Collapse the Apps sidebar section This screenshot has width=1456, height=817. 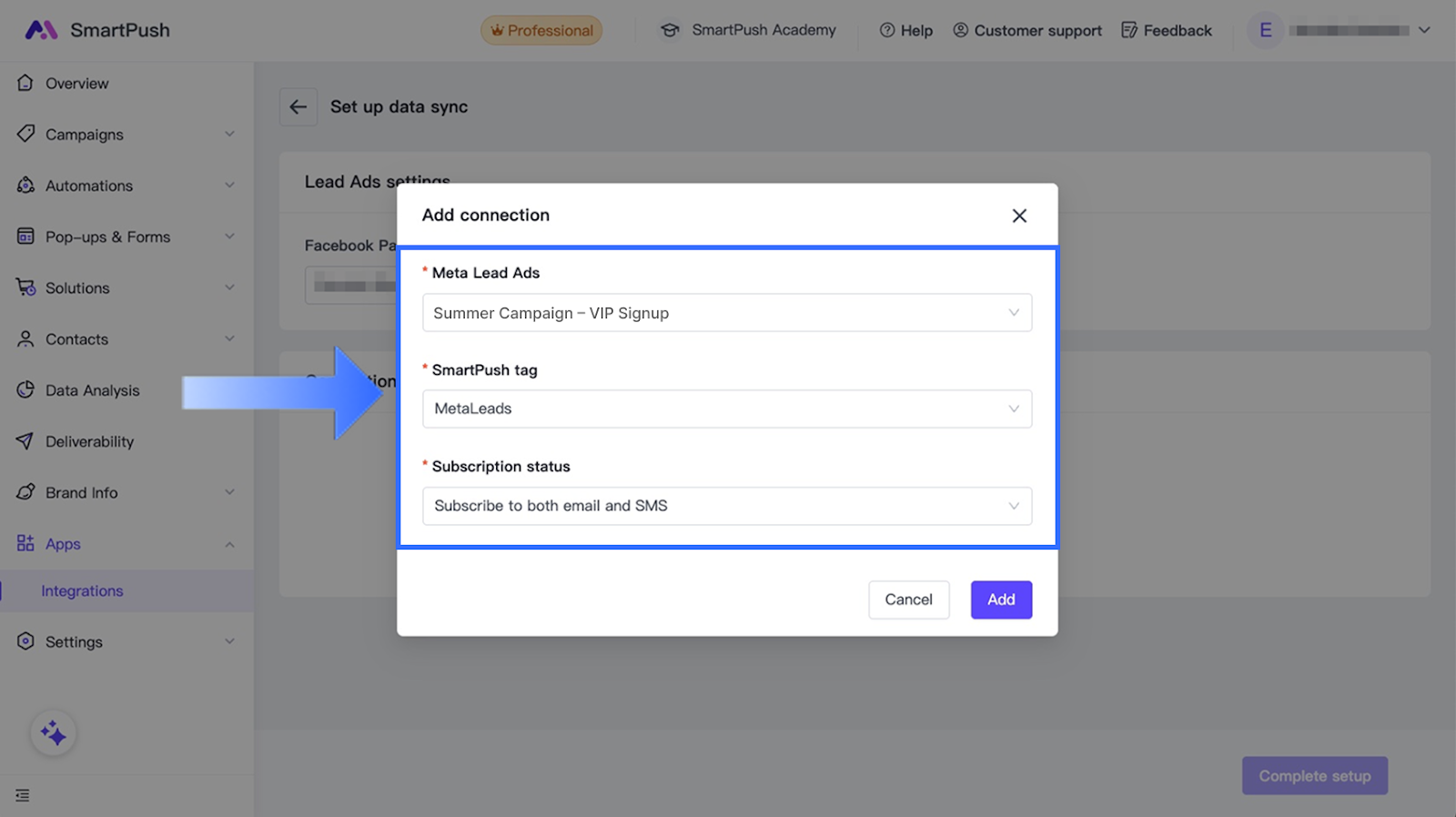point(229,544)
